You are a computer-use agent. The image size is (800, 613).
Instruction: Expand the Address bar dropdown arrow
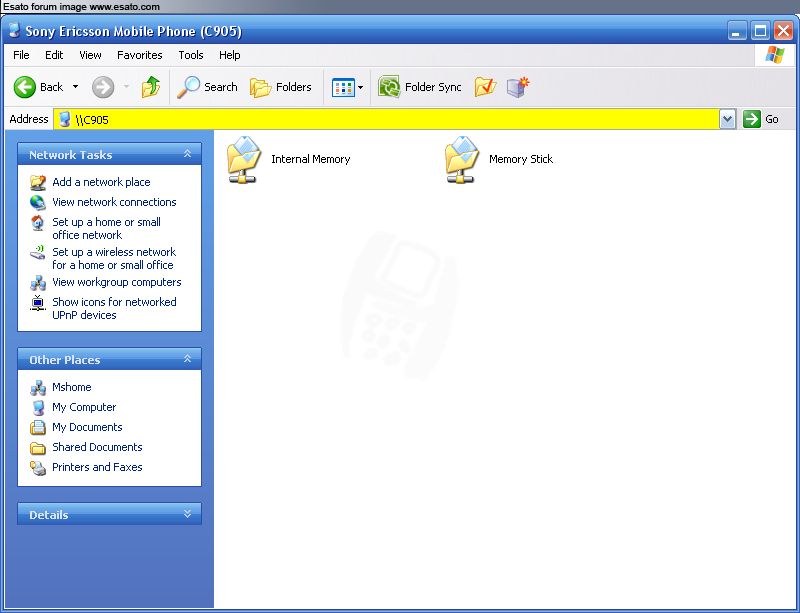pyautogui.click(x=727, y=119)
